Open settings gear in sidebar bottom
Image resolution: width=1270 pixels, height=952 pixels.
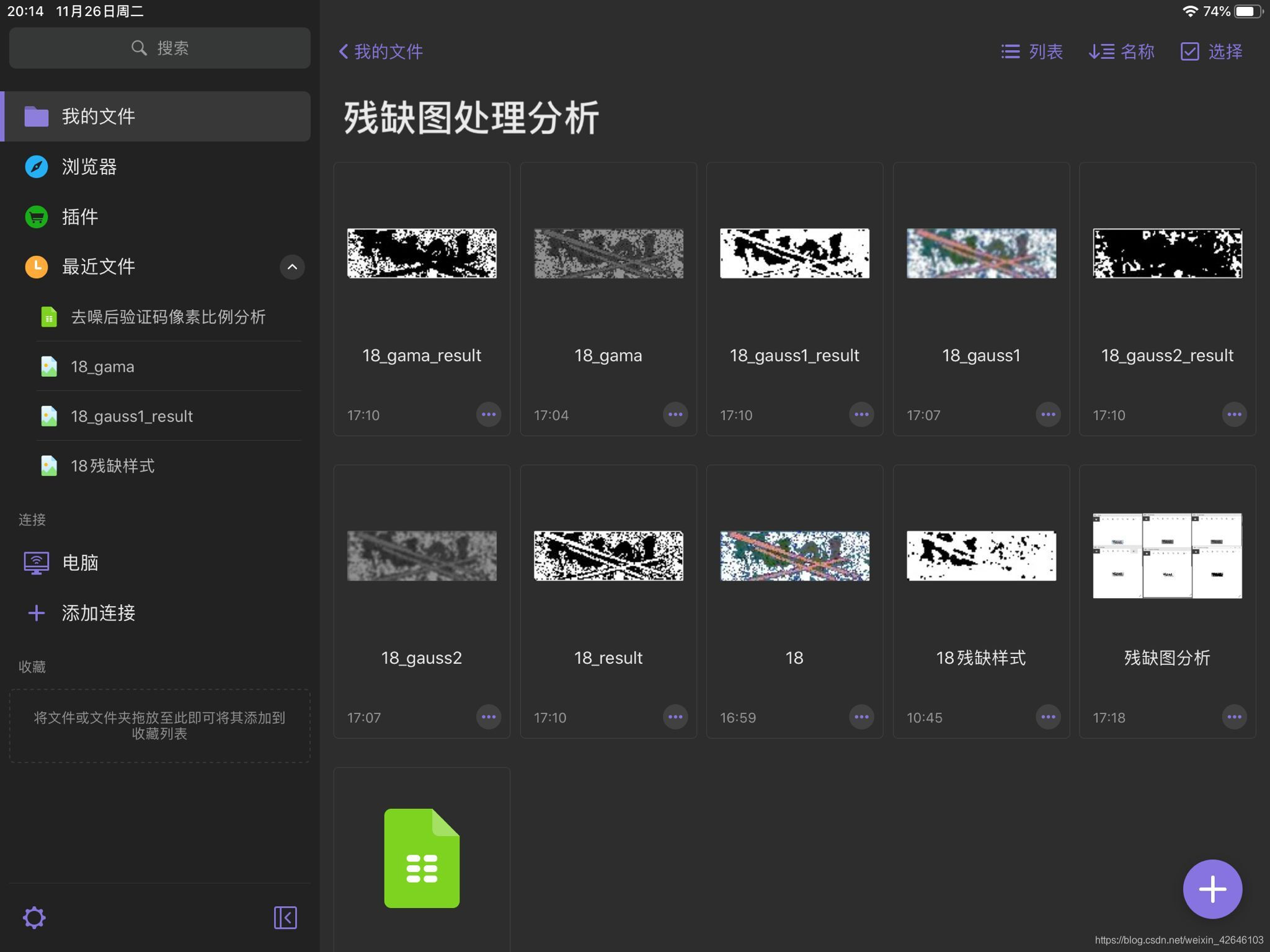point(34,918)
